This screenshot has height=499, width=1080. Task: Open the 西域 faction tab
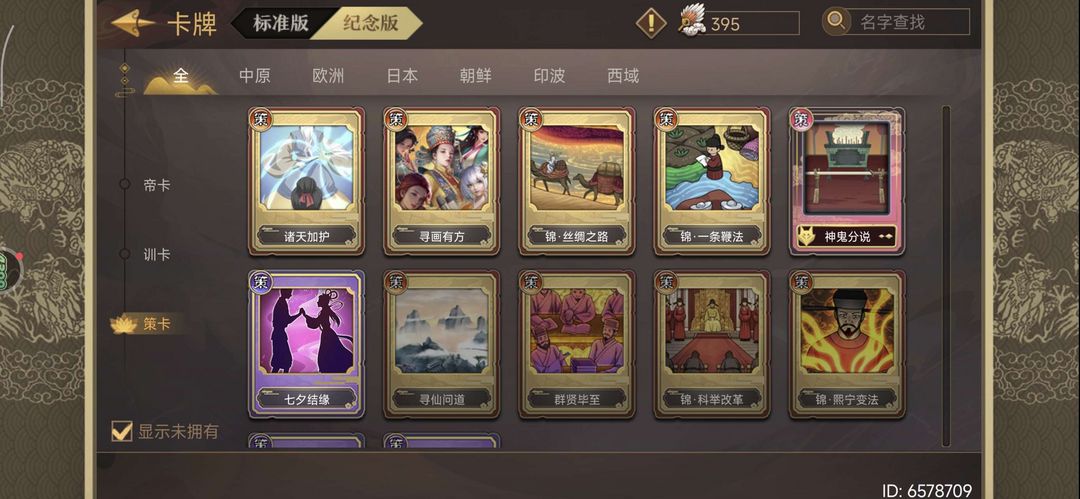[623, 76]
